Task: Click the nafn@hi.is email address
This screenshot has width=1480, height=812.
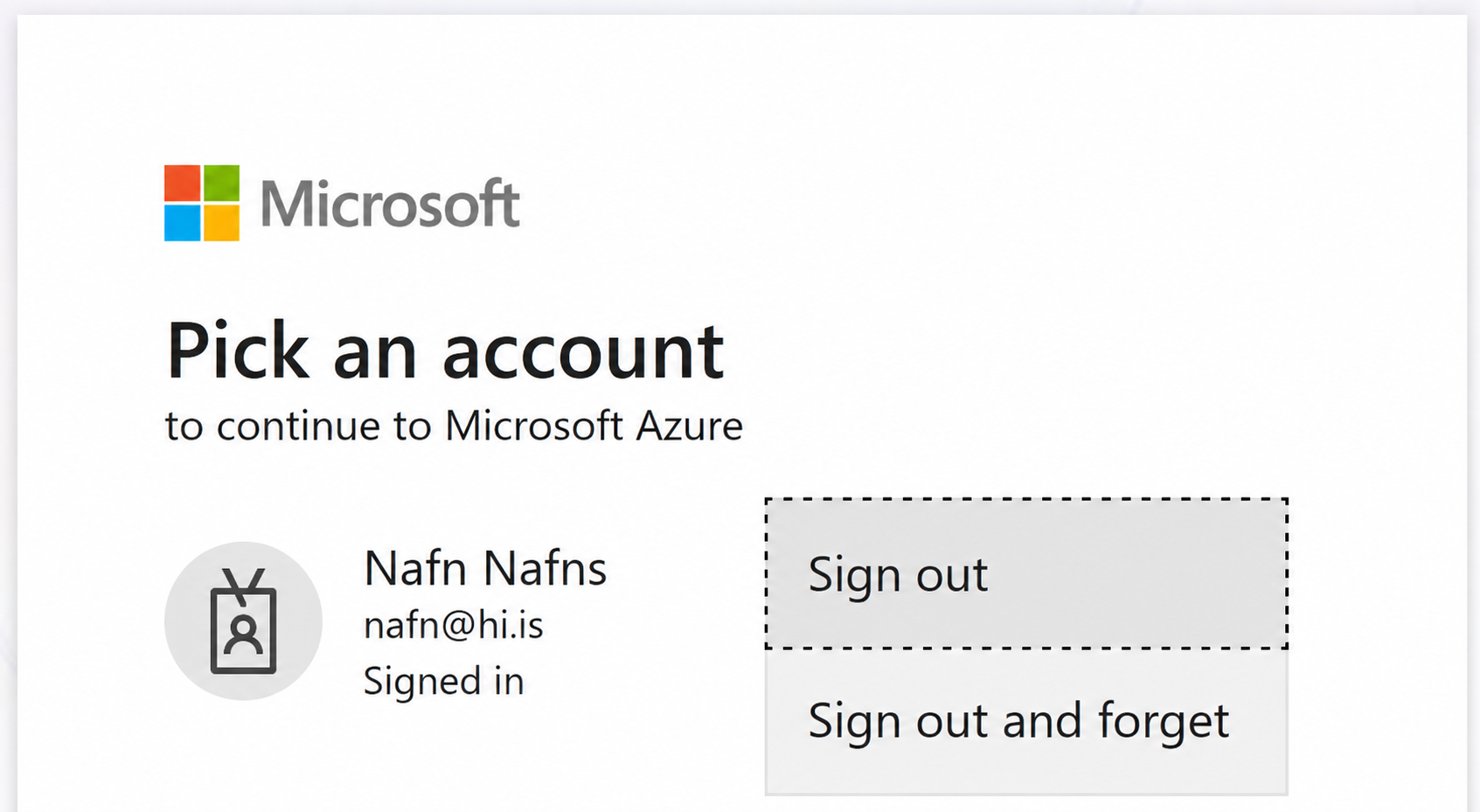Action: tap(454, 626)
